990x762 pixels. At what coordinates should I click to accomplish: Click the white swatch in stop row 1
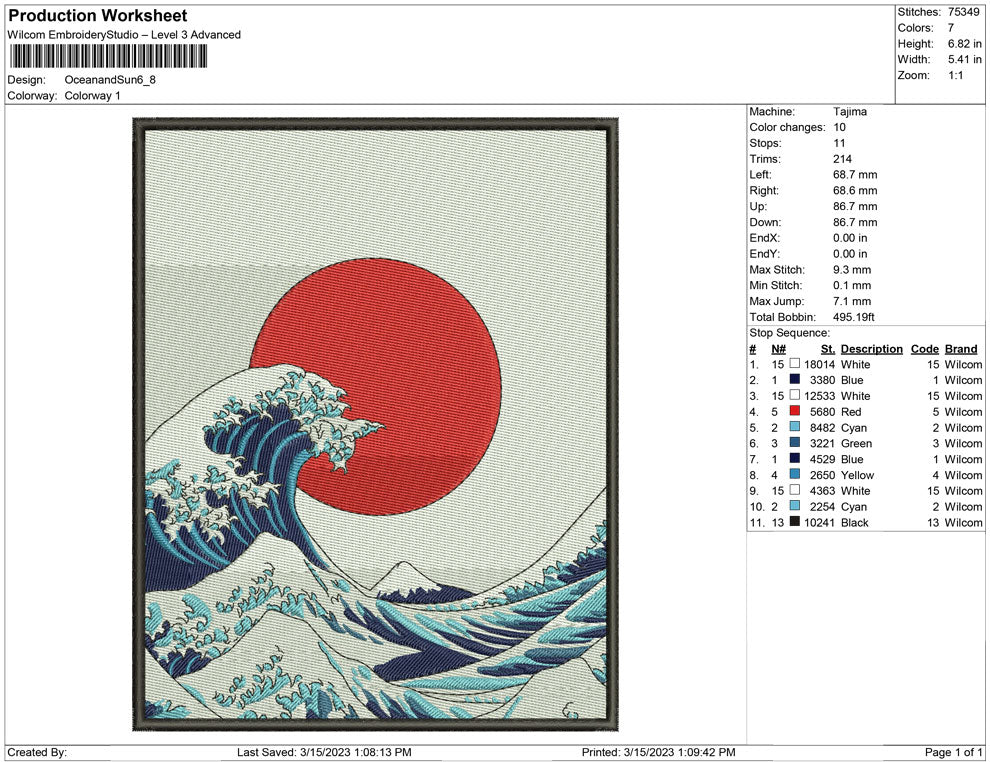(795, 364)
